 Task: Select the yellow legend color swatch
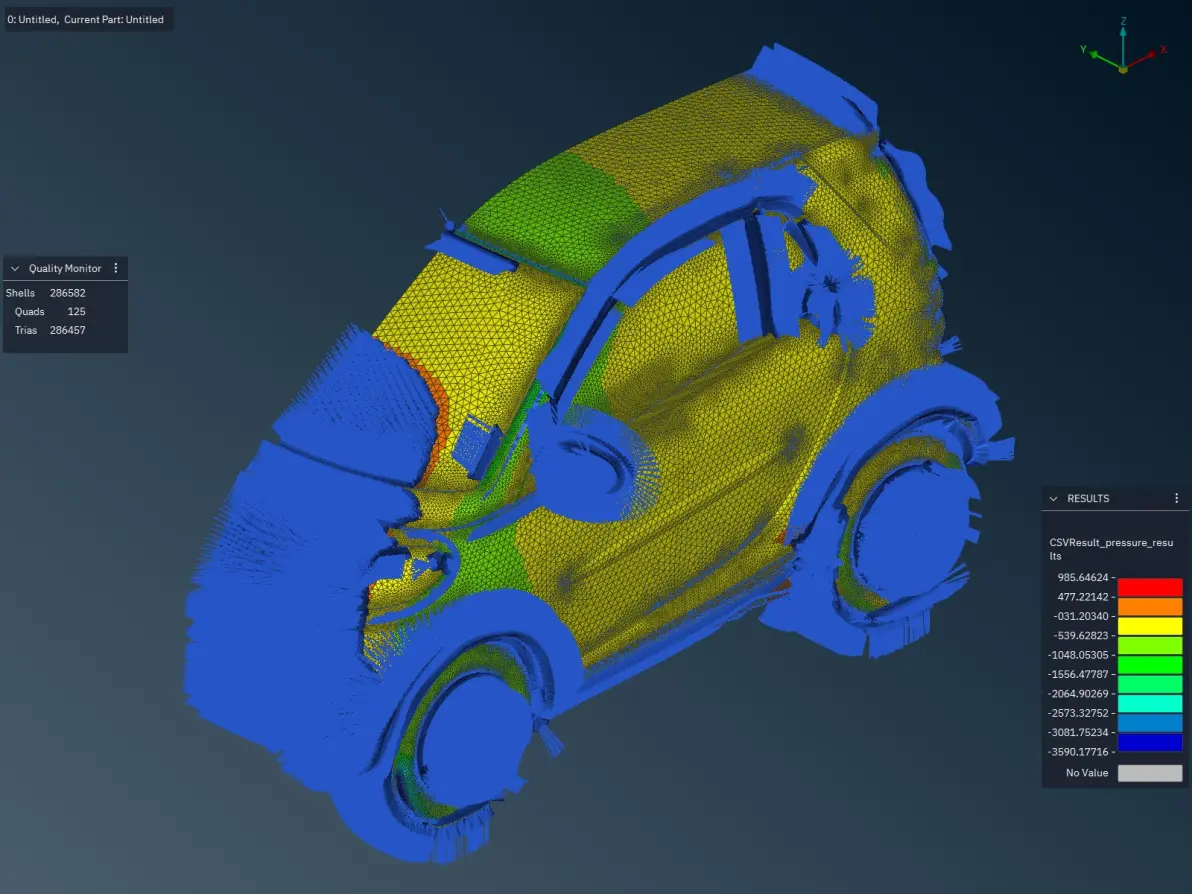1149,626
